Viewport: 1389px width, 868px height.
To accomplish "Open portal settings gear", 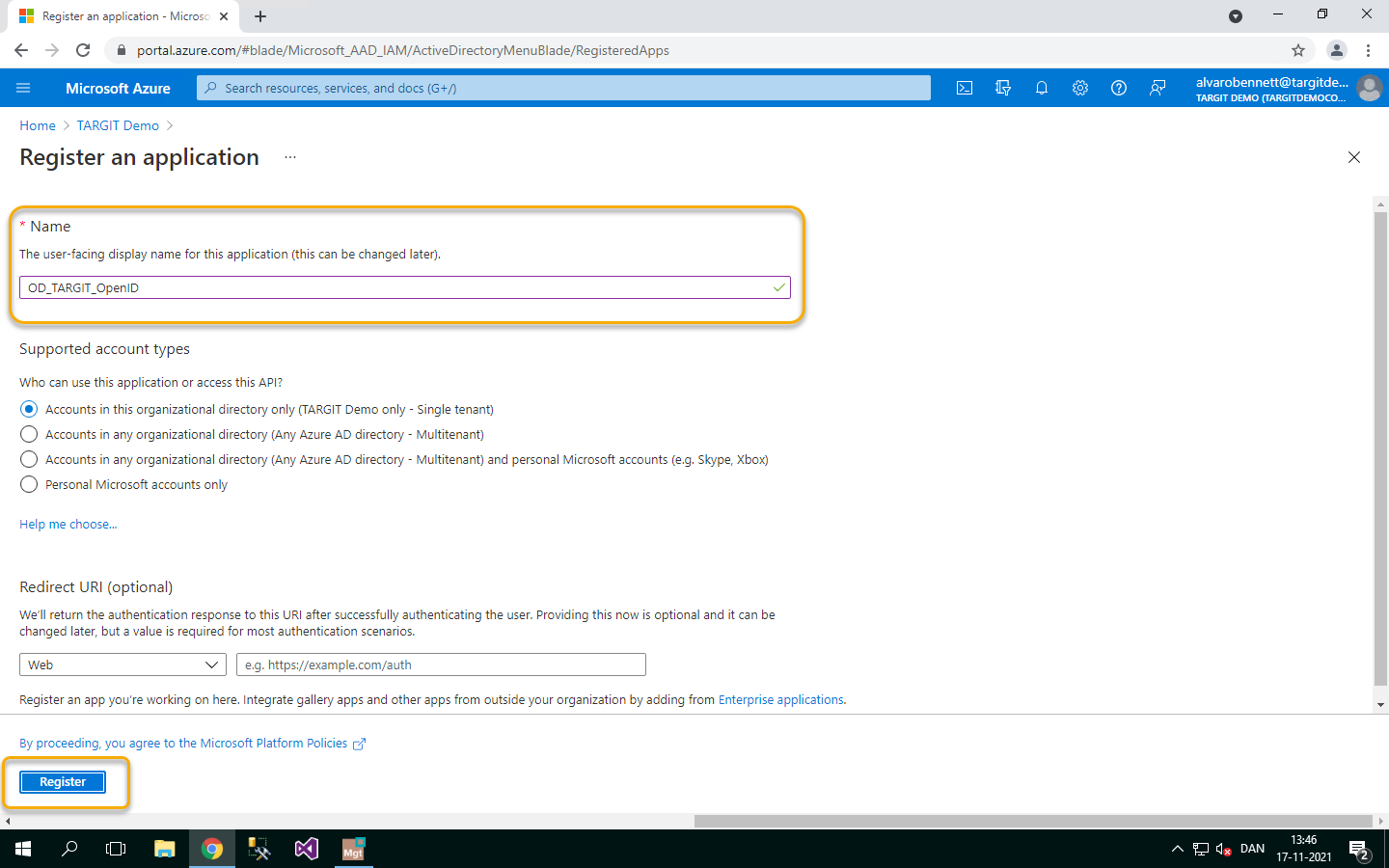I will 1080,88.
